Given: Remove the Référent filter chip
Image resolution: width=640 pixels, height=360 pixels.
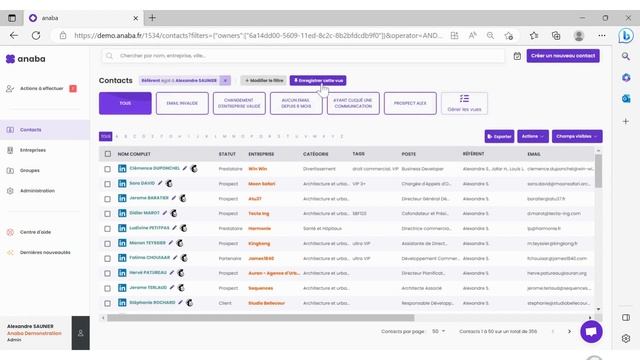Looking at the screenshot, I should tap(225, 80).
